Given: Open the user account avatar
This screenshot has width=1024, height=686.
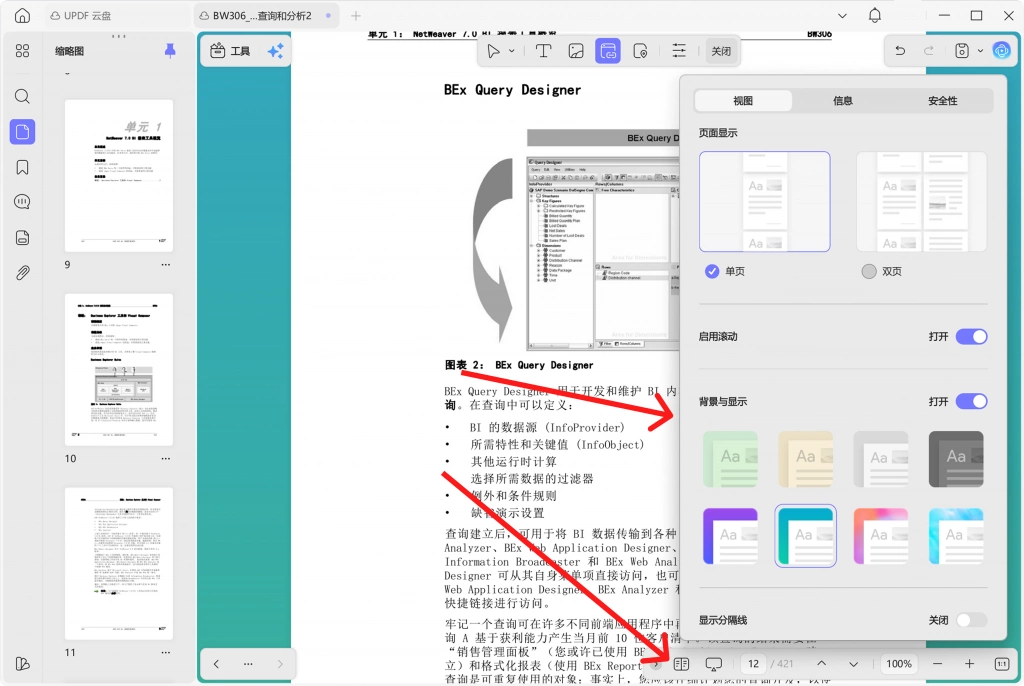Looking at the screenshot, I should pyautogui.click(x=1002, y=51).
